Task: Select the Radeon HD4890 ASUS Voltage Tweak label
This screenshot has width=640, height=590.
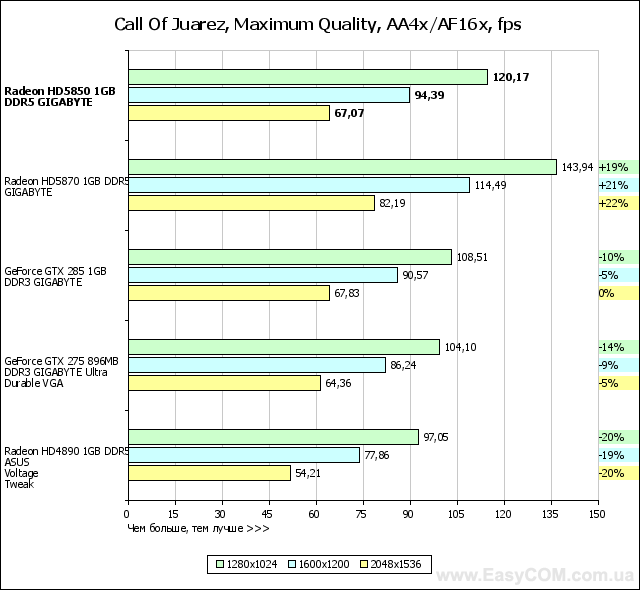Action: pos(67,468)
